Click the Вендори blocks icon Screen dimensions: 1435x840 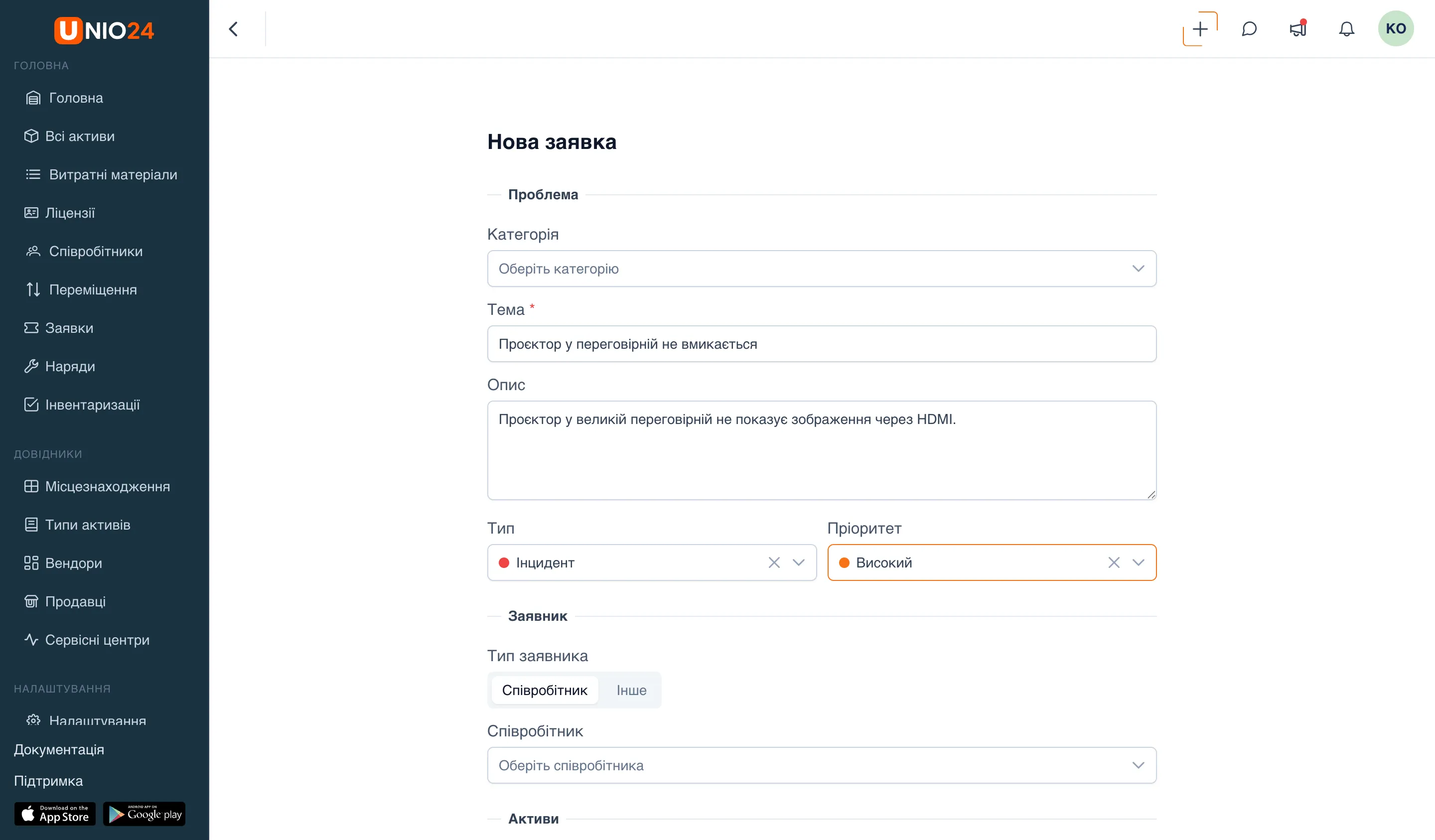[31, 562]
